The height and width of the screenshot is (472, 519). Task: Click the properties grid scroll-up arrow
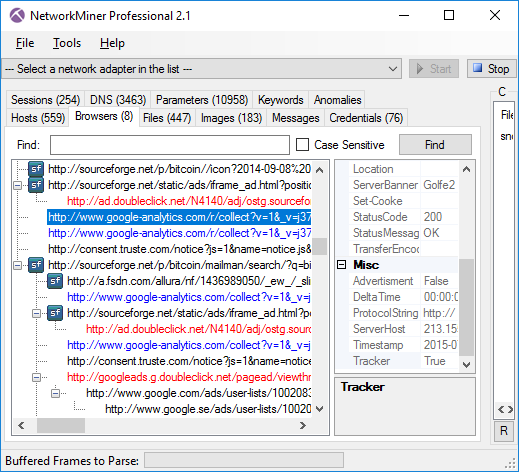pos(466,169)
